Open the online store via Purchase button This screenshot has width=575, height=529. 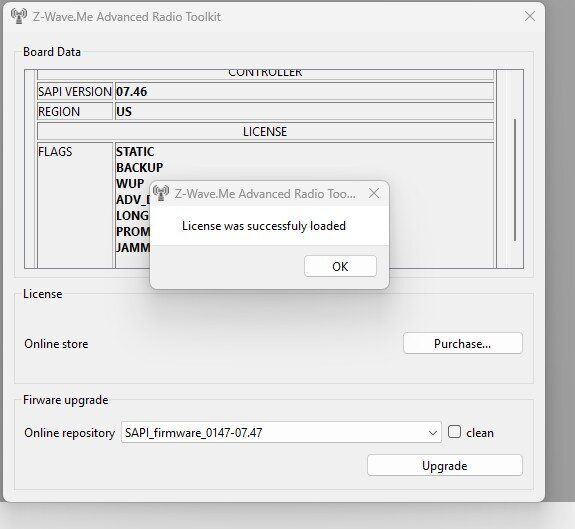click(462, 343)
